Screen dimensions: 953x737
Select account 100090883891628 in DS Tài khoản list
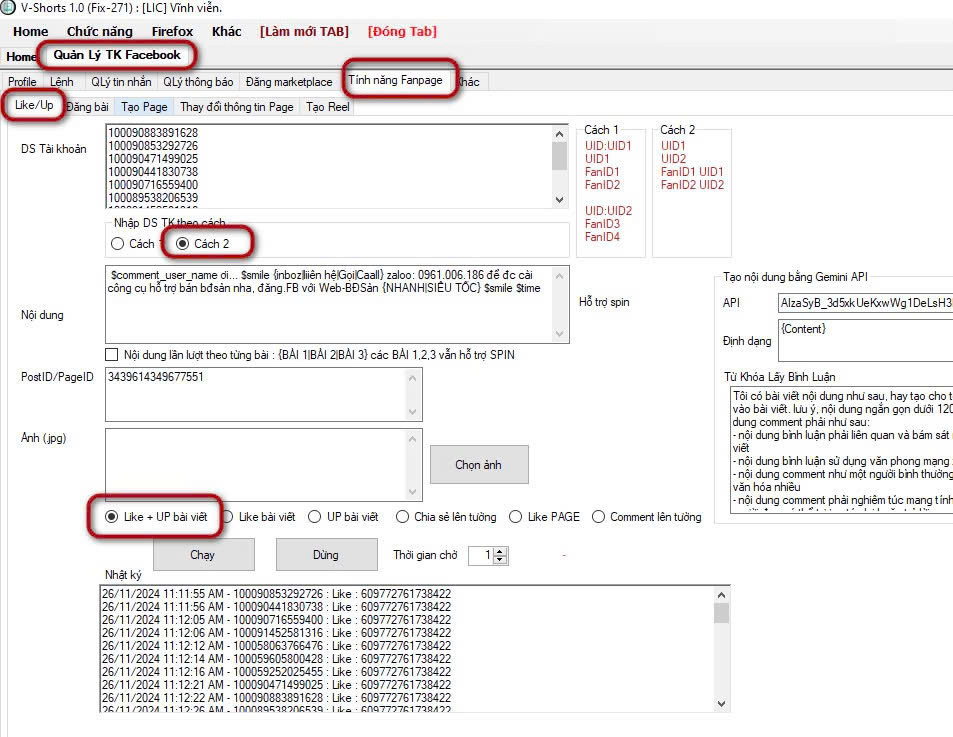coord(153,133)
